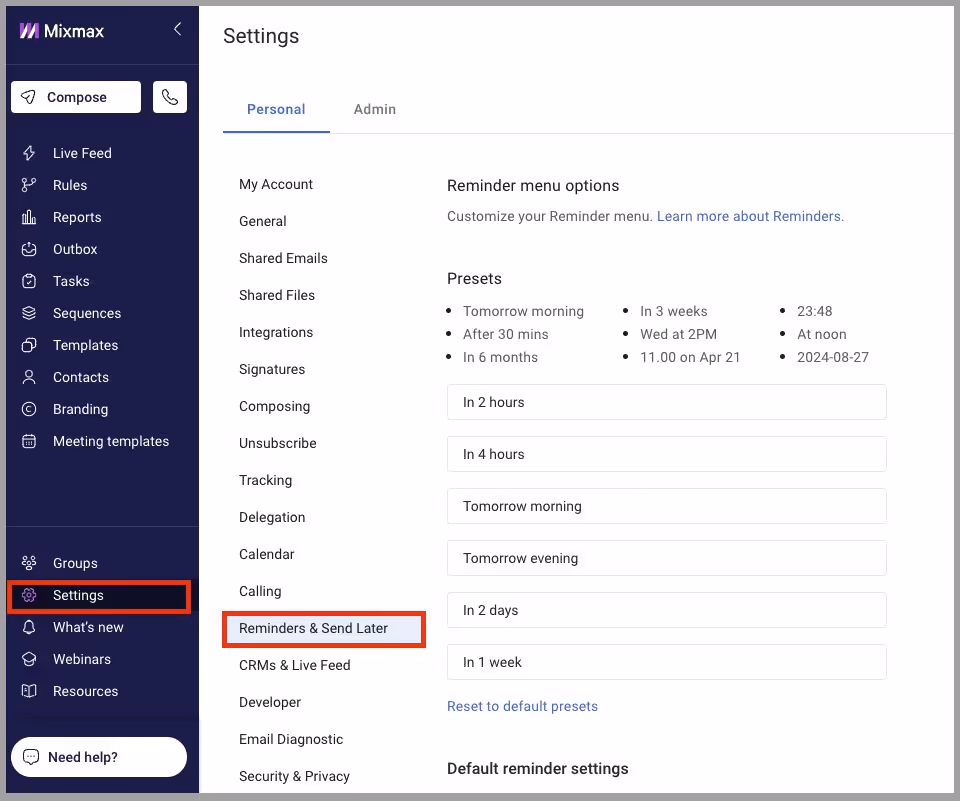Click the "In 1 week" preset field
This screenshot has height=801, width=960.
(x=667, y=663)
